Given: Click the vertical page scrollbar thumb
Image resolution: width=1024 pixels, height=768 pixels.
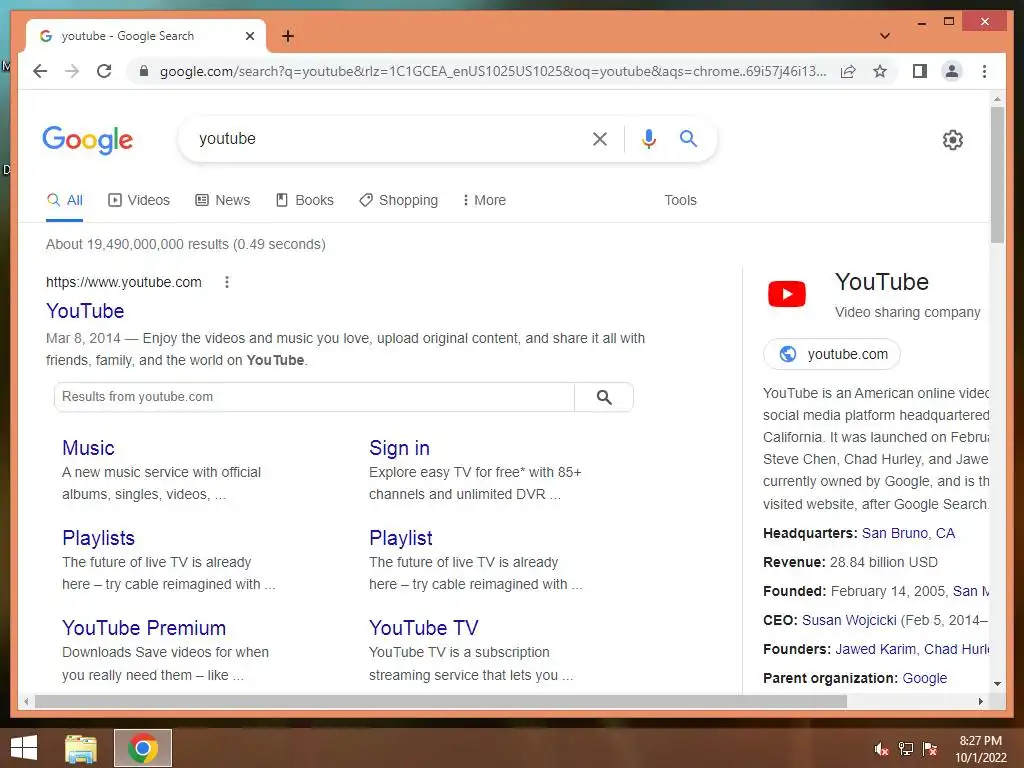Looking at the screenshot, I should 997,174.
